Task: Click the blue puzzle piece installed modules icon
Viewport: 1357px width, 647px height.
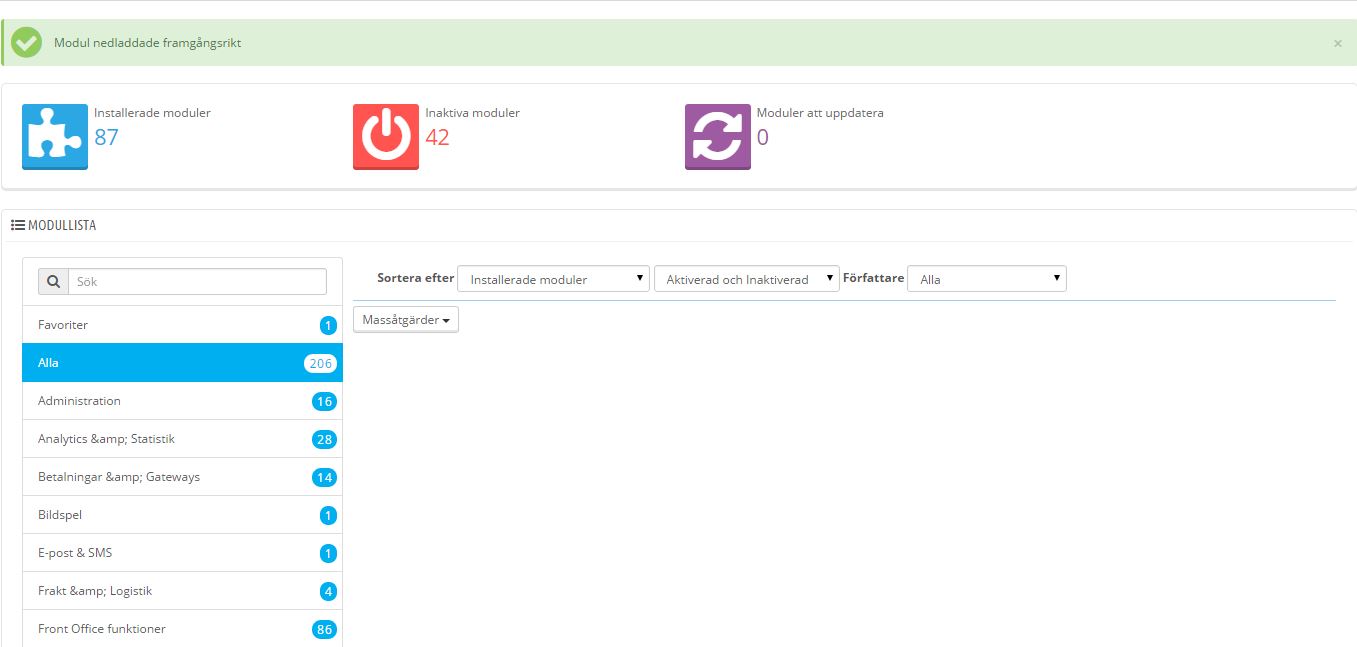Action: point(55,137)
